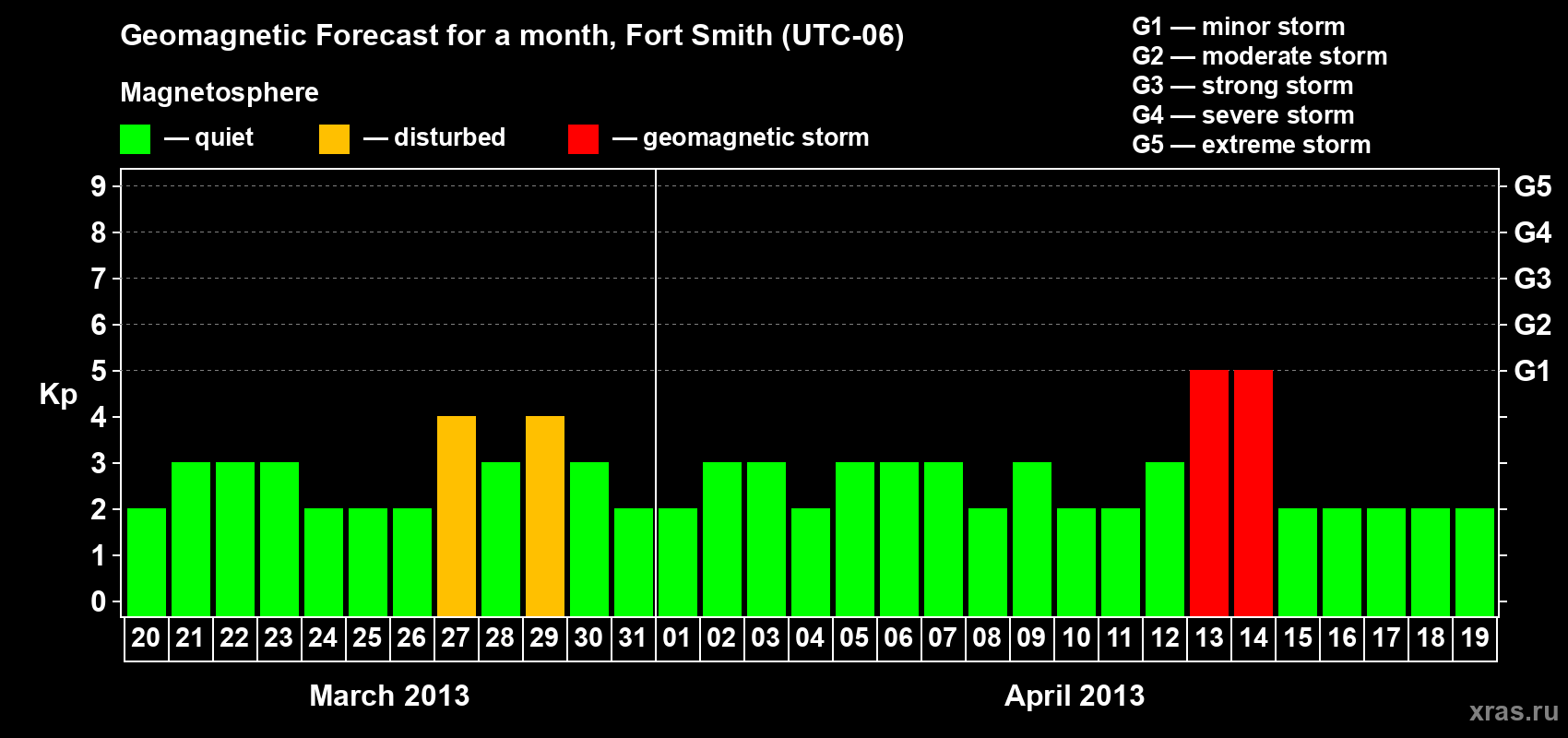
Task: Click the 'G4 — severe storm' legend text
Action: coord(1243,115)
